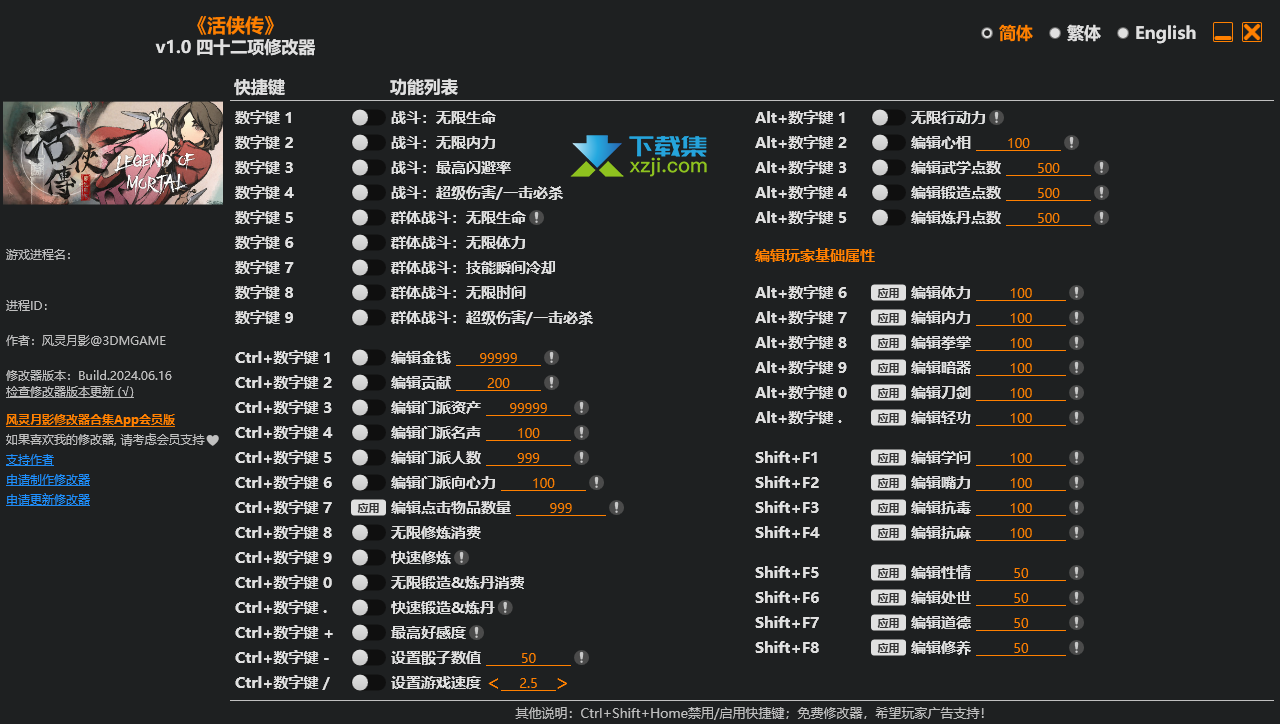Select English language option

[1157, 33]
